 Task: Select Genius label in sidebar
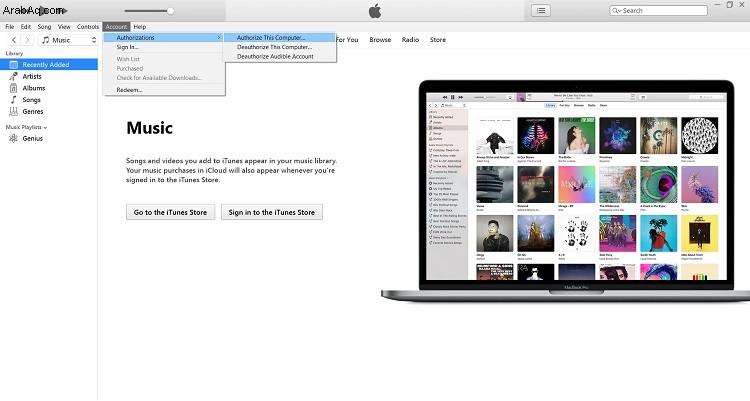(33, 138)
